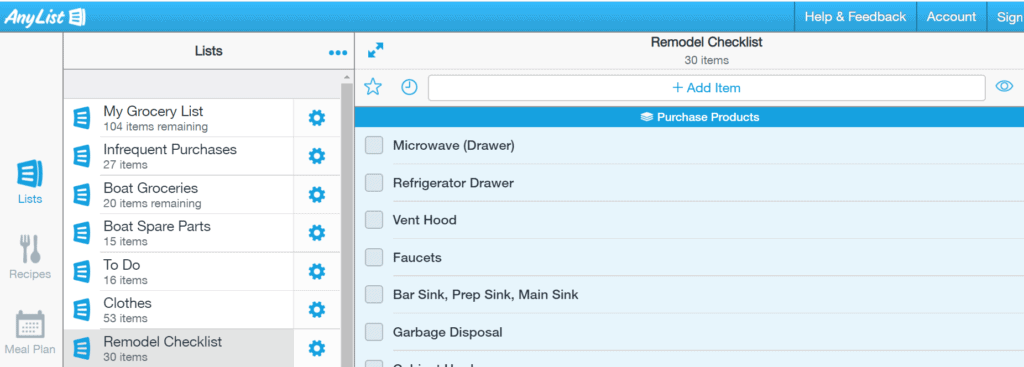
Task: Click list icon beside Infrequent Purchases
Action: coord(82,157)
